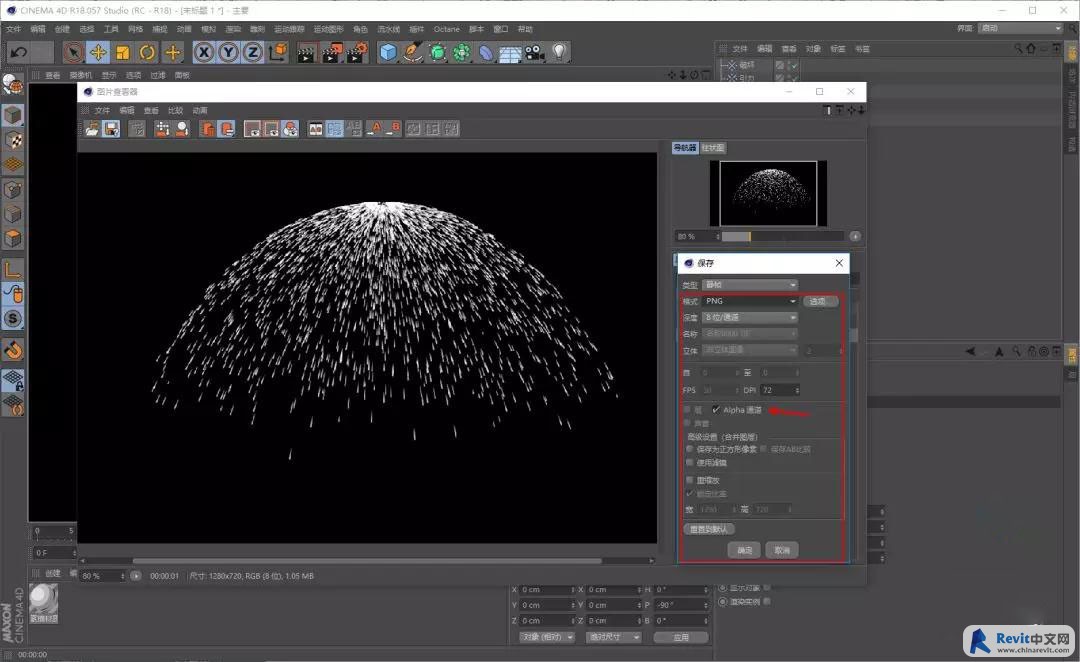Open the 文件 menu in main menu bar
This screenshot has width=1080, height=662.
click(14, 29)
